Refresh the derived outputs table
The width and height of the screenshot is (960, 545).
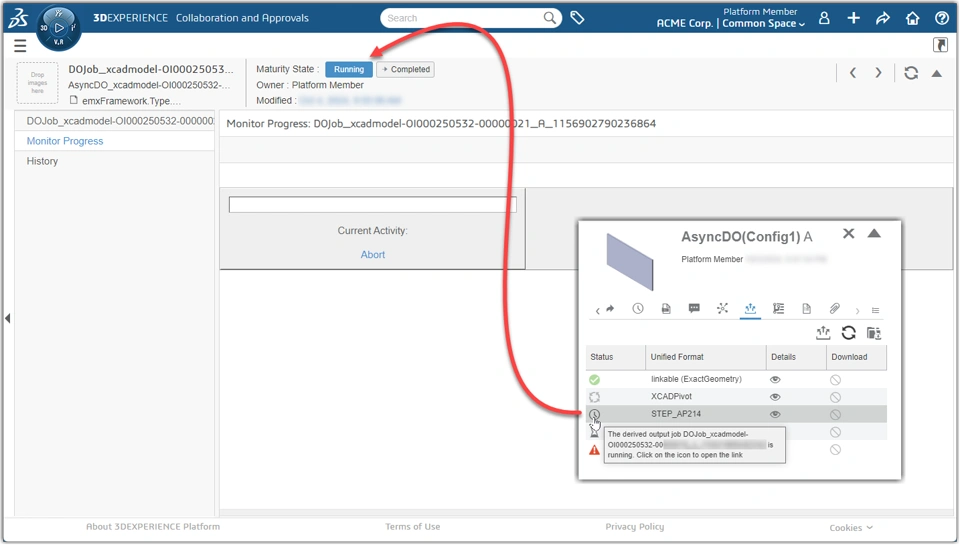pos(849,333)
